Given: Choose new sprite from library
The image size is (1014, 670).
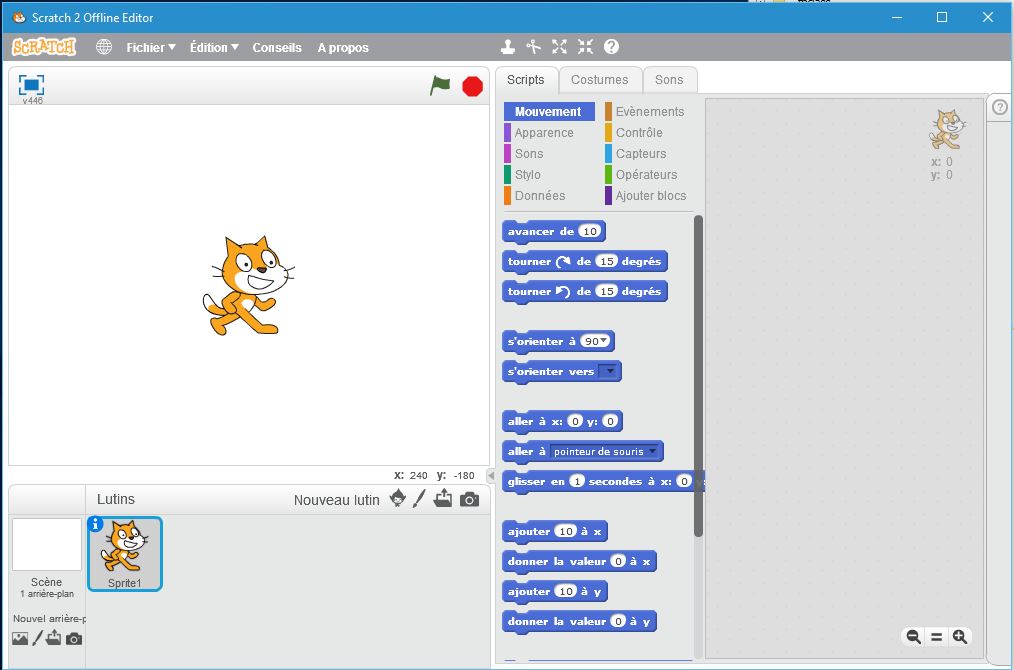Looking at the screenshot, I should [398, 499].
